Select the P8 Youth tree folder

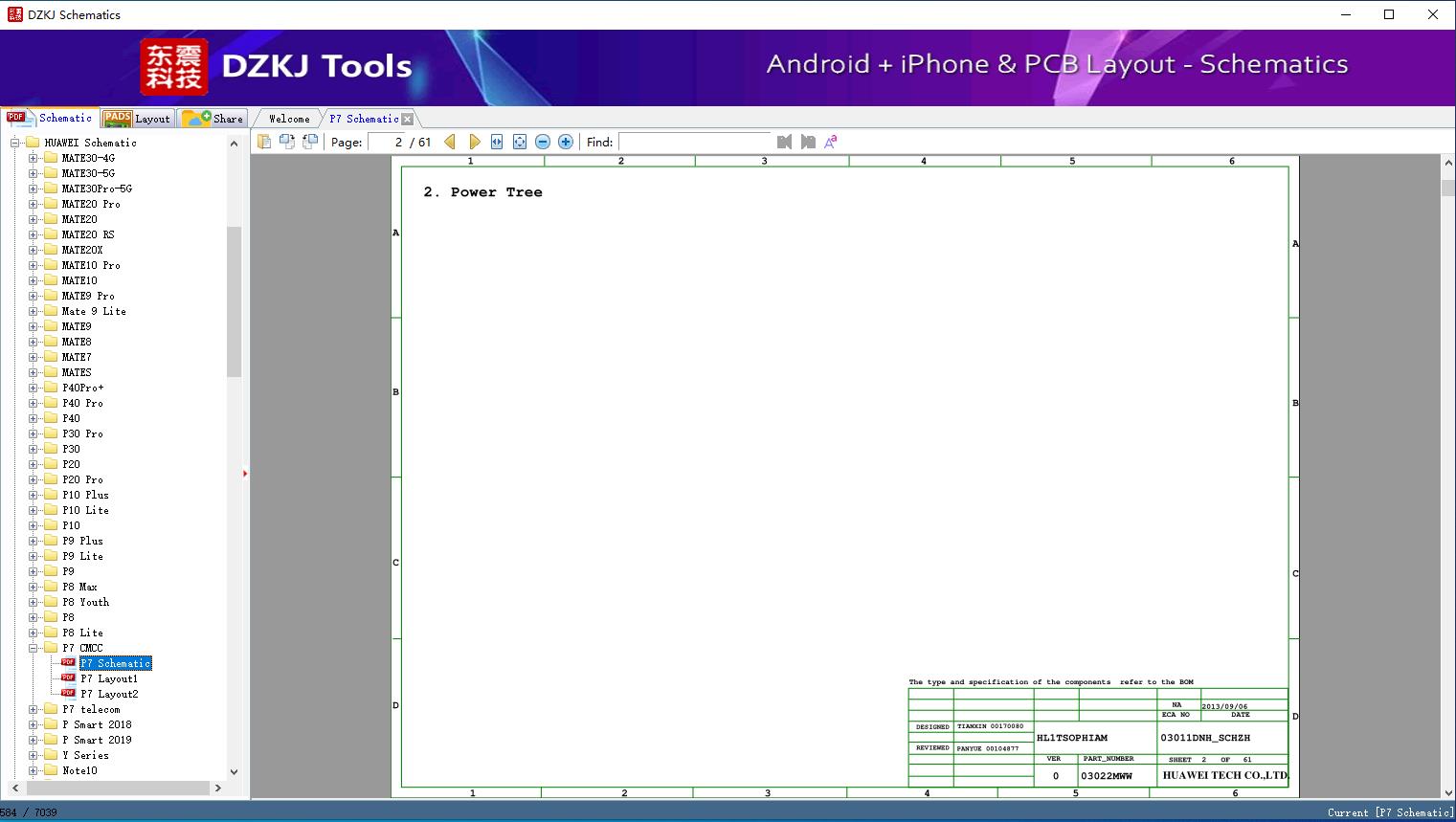click(85, 602)
